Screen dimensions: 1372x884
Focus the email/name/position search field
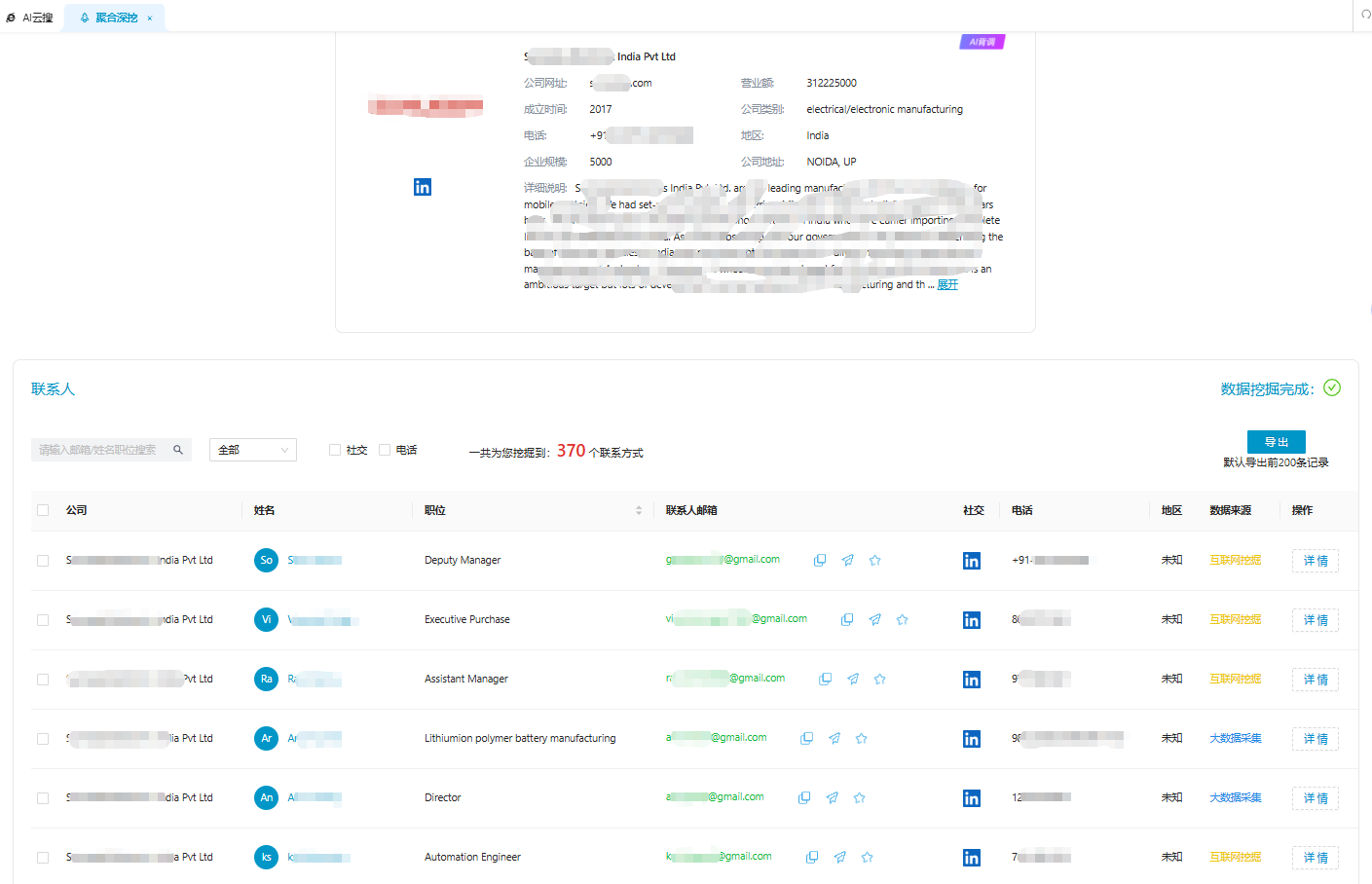coord(99,450)
